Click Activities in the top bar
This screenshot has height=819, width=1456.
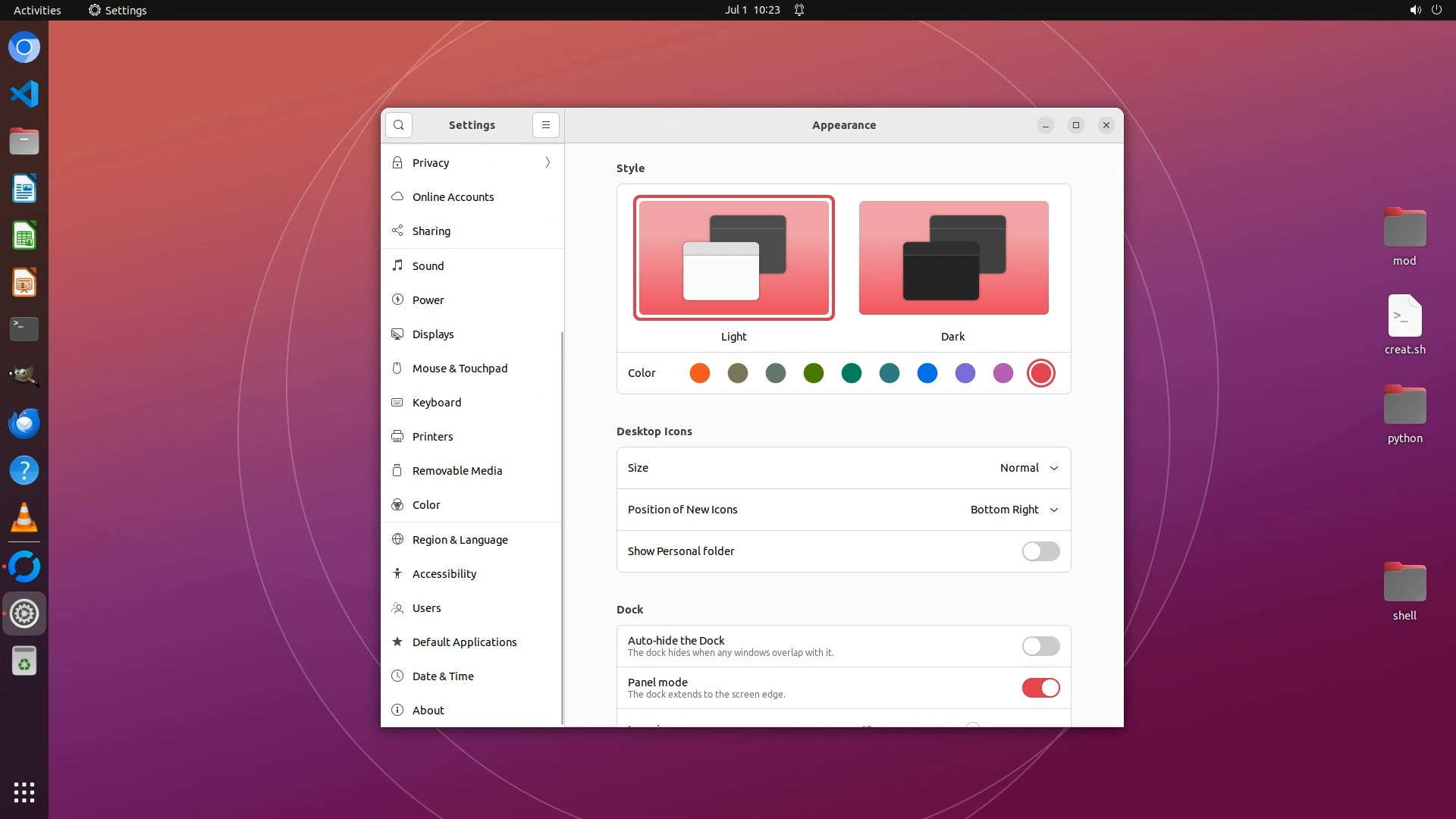pyautogui.click(x=37, y=10)
